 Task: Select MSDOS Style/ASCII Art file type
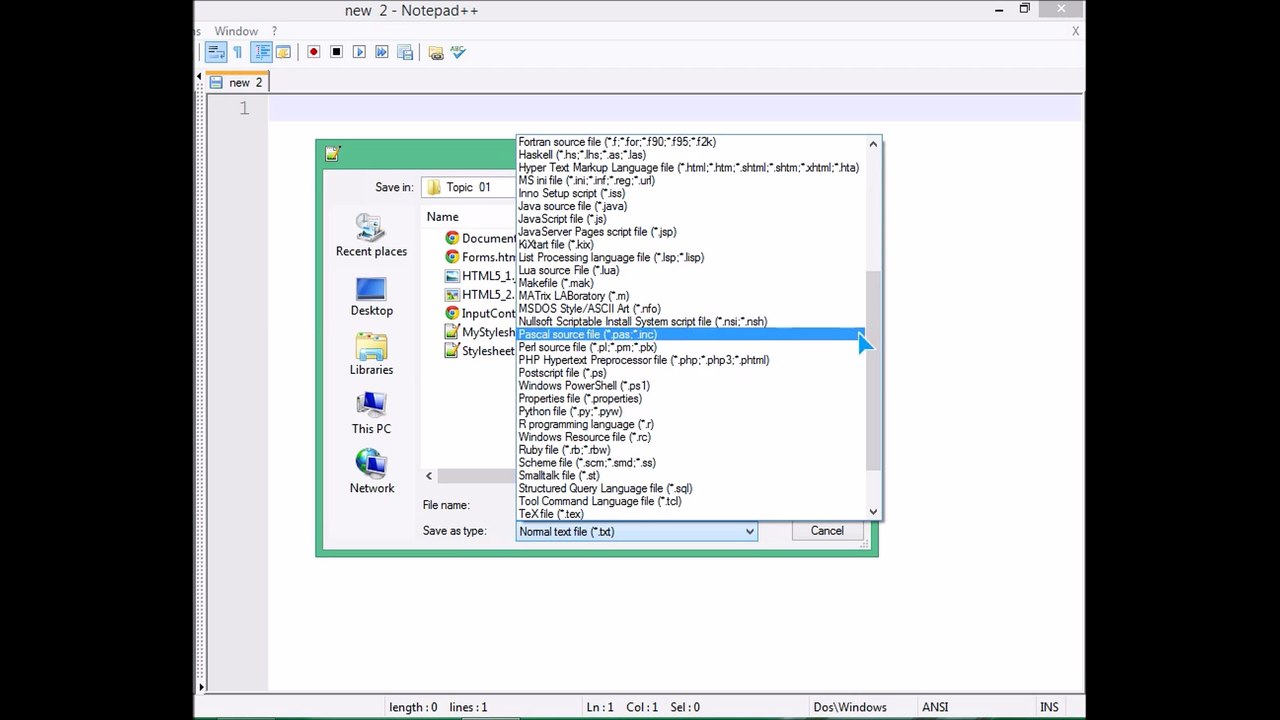point(691,309)
